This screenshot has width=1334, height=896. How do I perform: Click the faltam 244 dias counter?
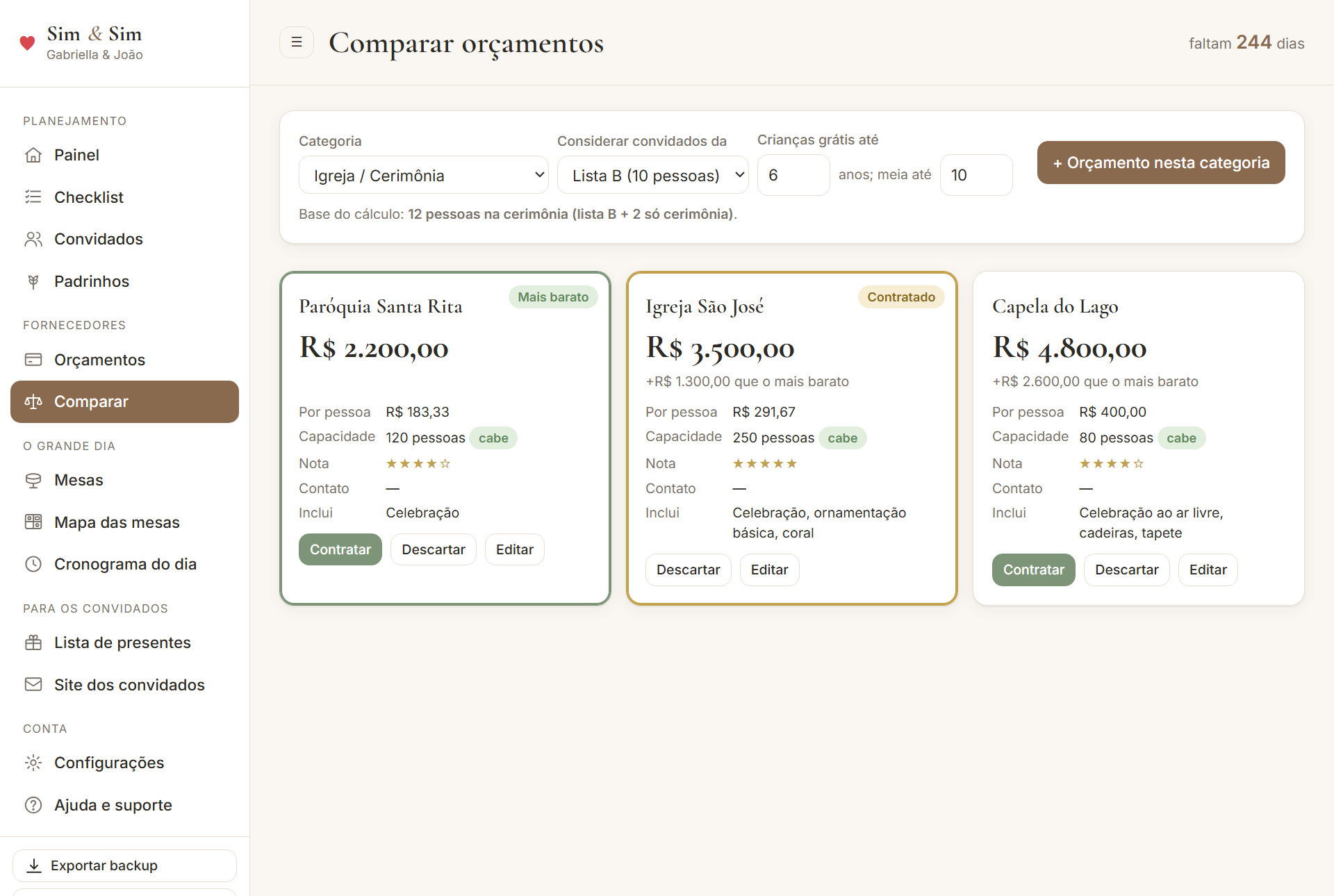[x=1246, y=43]
